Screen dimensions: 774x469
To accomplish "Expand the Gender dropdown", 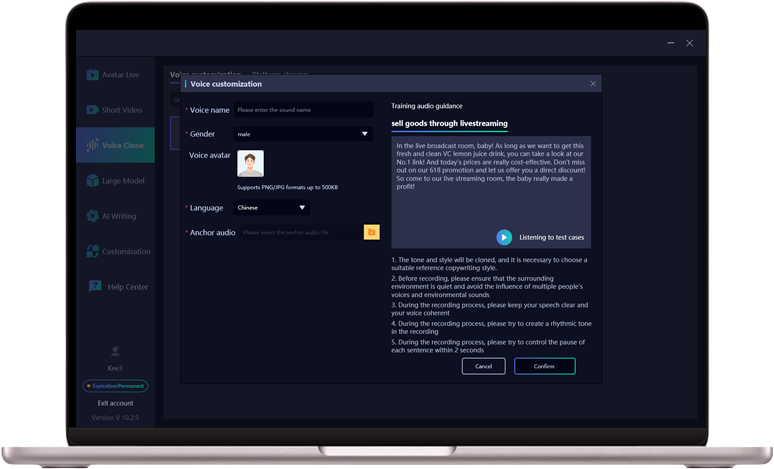I will click(303, 133).
